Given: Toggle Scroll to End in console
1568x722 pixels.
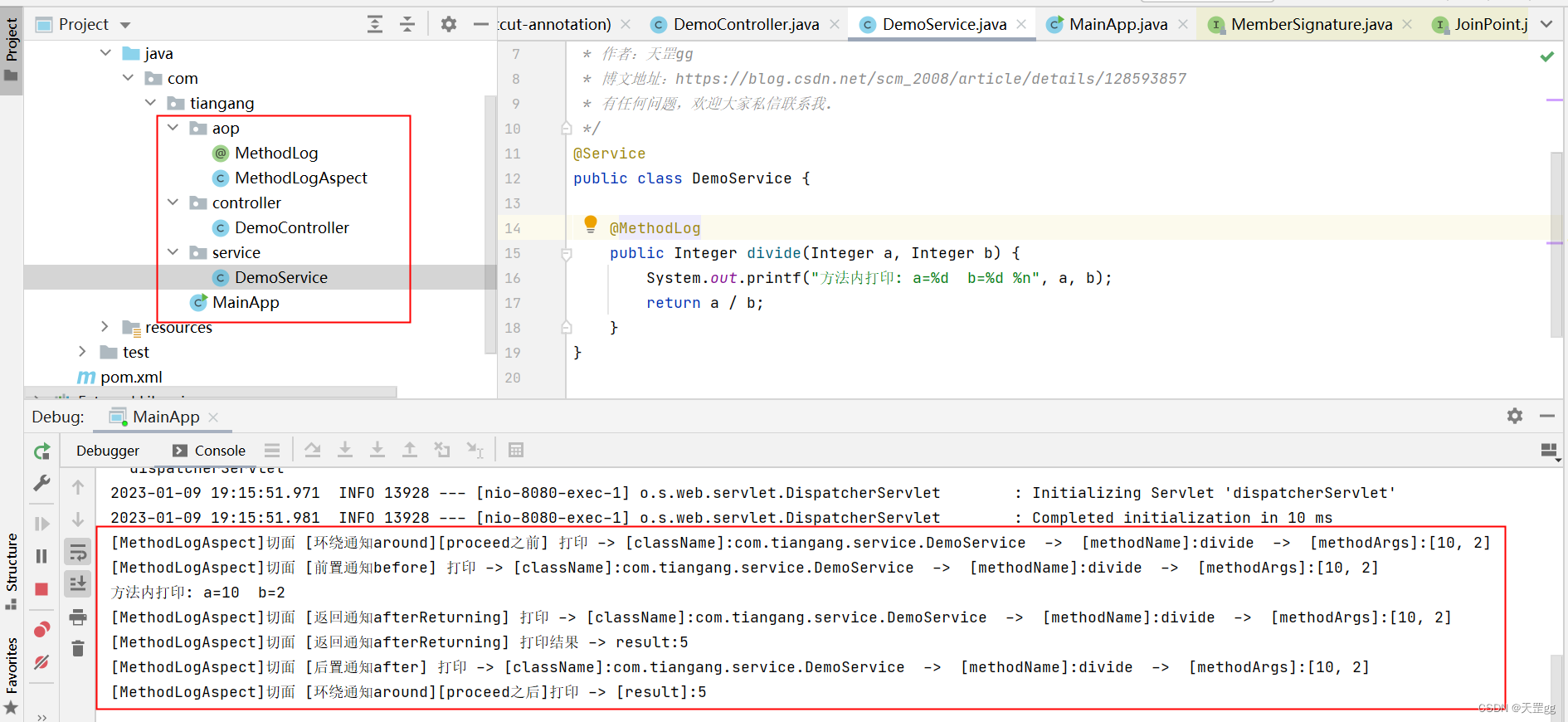Looking at the screenshot, I should (78, 584).
